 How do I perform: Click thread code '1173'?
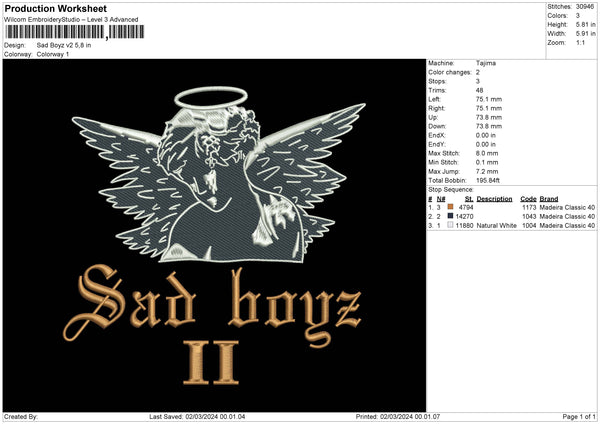[x=529, y=207]
